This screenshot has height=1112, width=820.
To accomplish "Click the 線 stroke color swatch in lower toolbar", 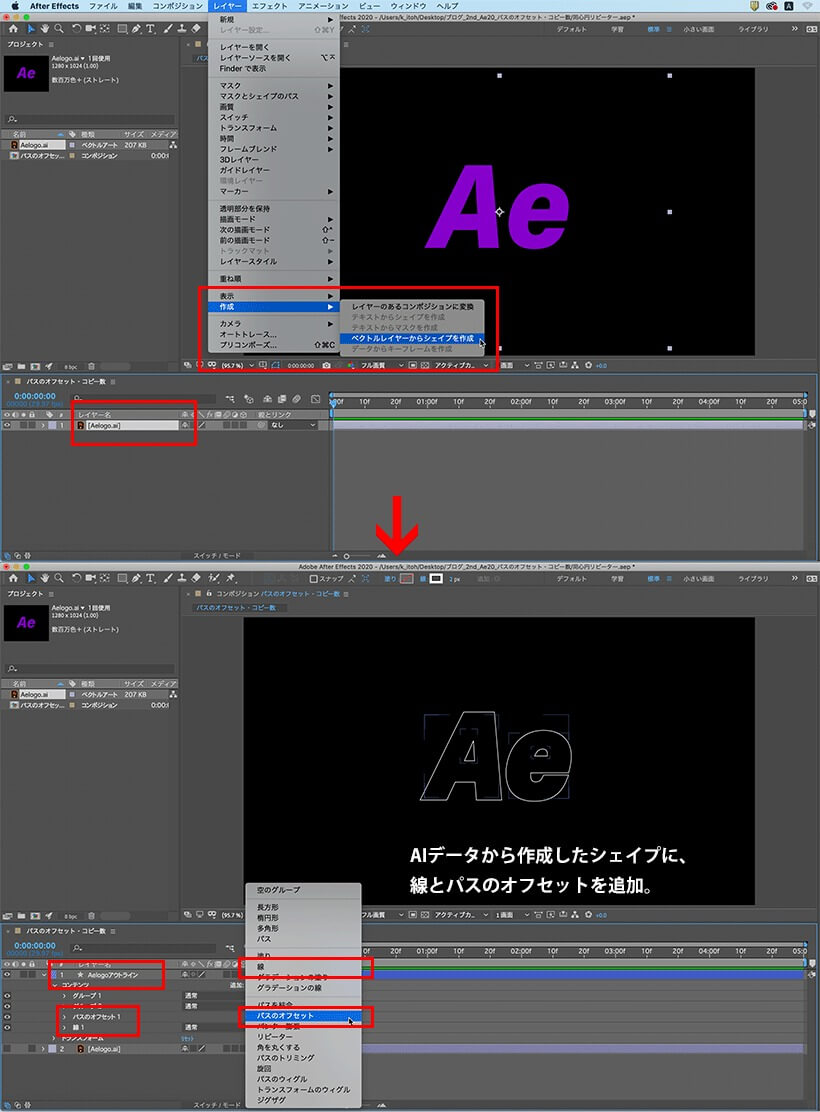I will 436,579.
